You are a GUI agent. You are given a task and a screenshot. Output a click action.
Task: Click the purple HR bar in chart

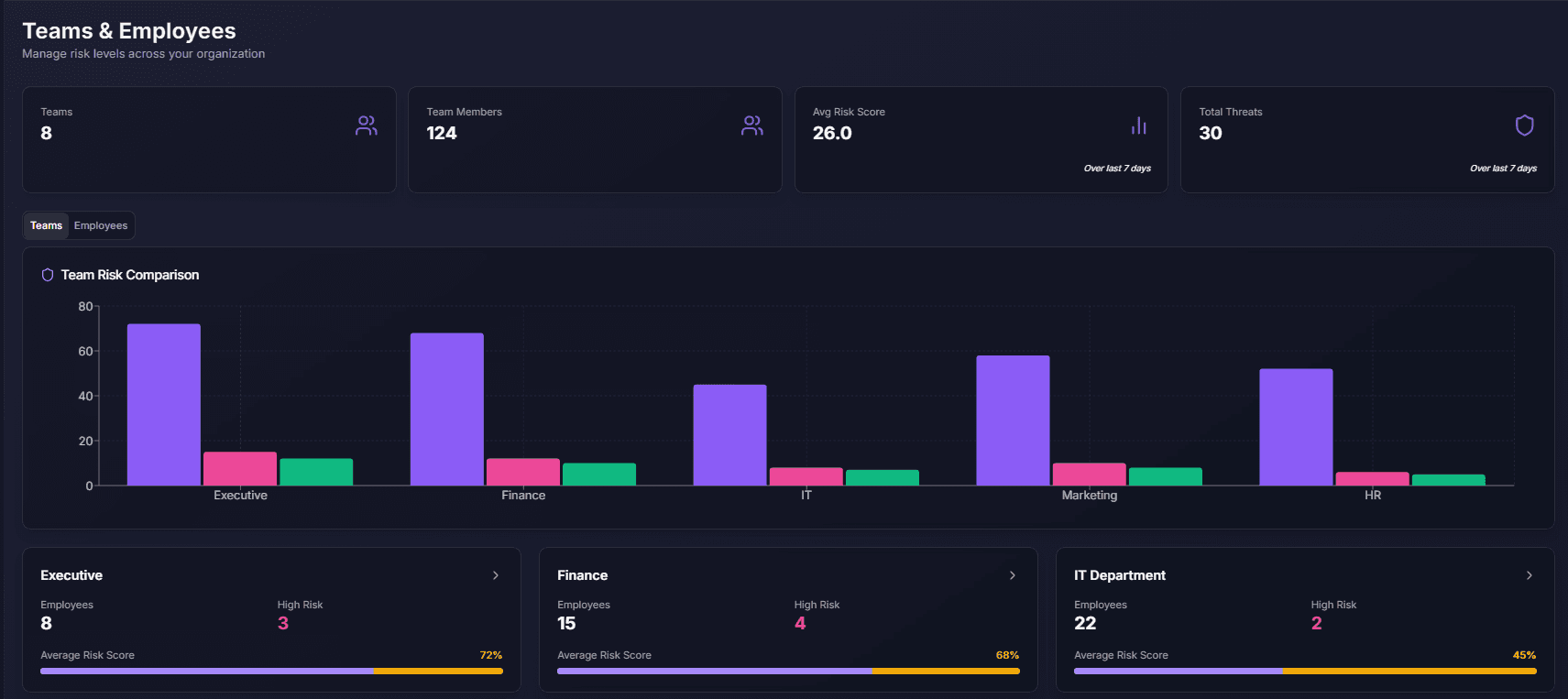1297,427
